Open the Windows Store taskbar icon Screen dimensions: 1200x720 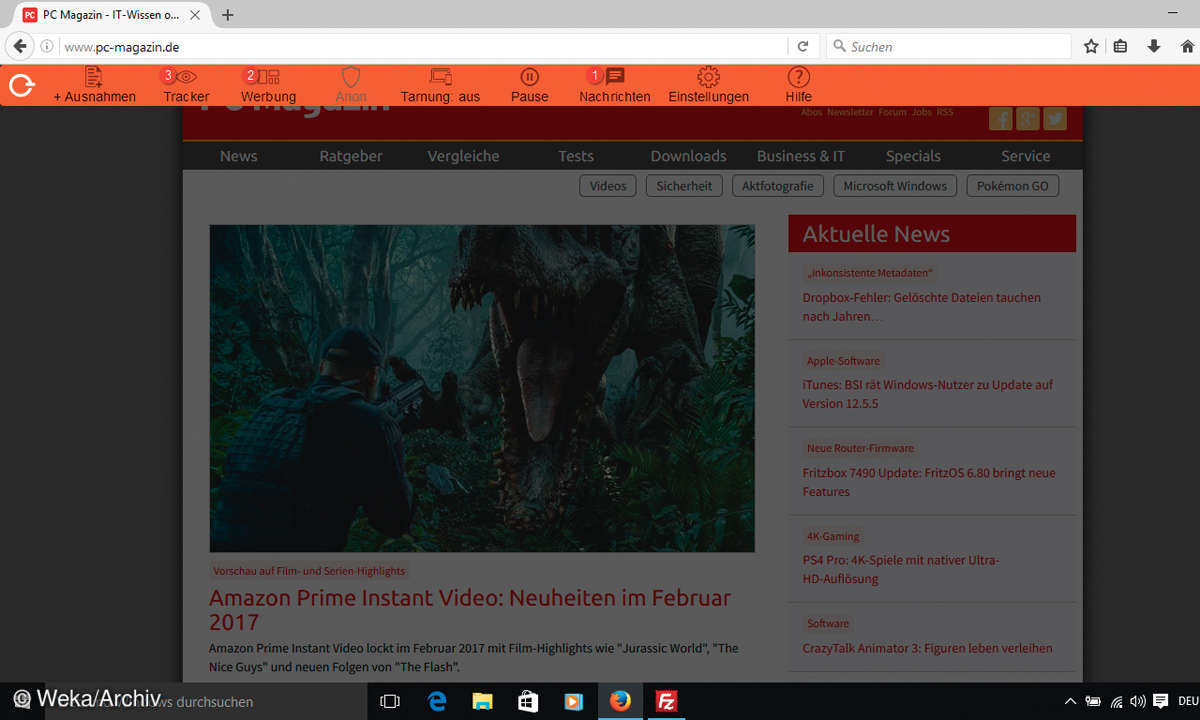528,701
